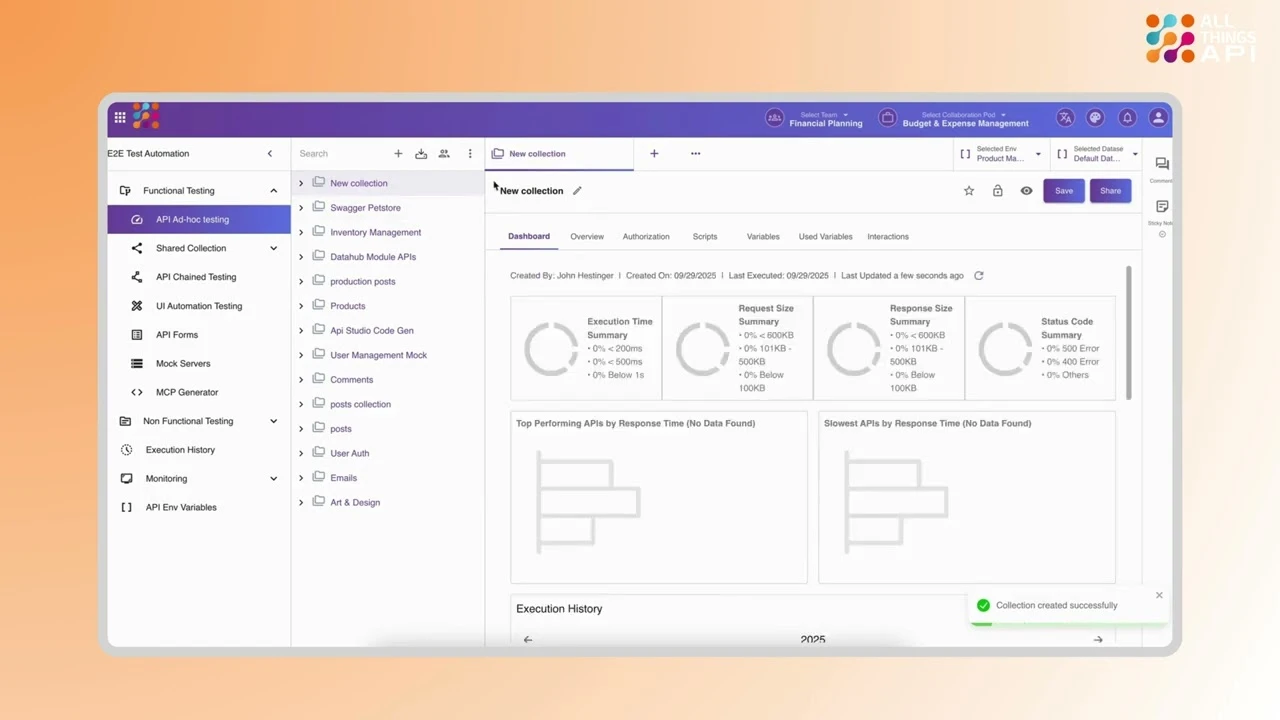Open the language translate icon
This screenshot has width=1280, height=720.
[1065, 118]
